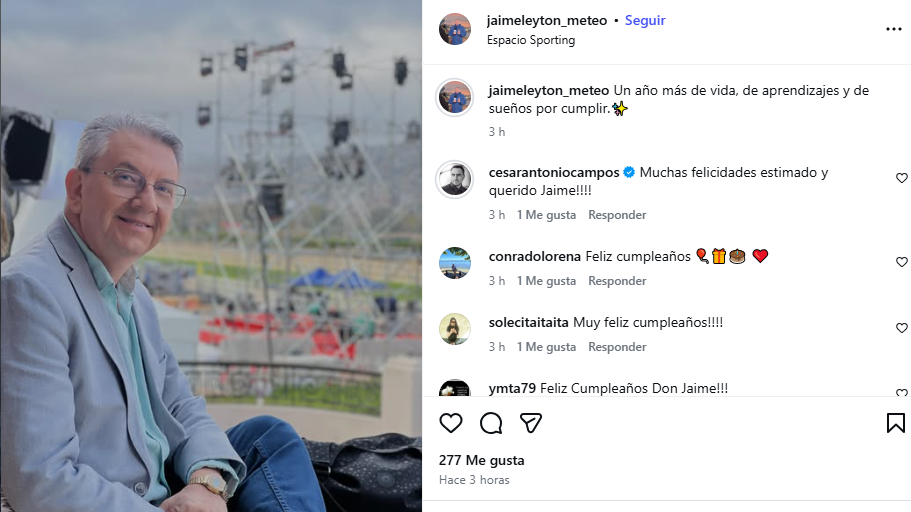The image size is (911, 512).
Task: Open the 277 Me gusta likes list
Action: point(482,460)
